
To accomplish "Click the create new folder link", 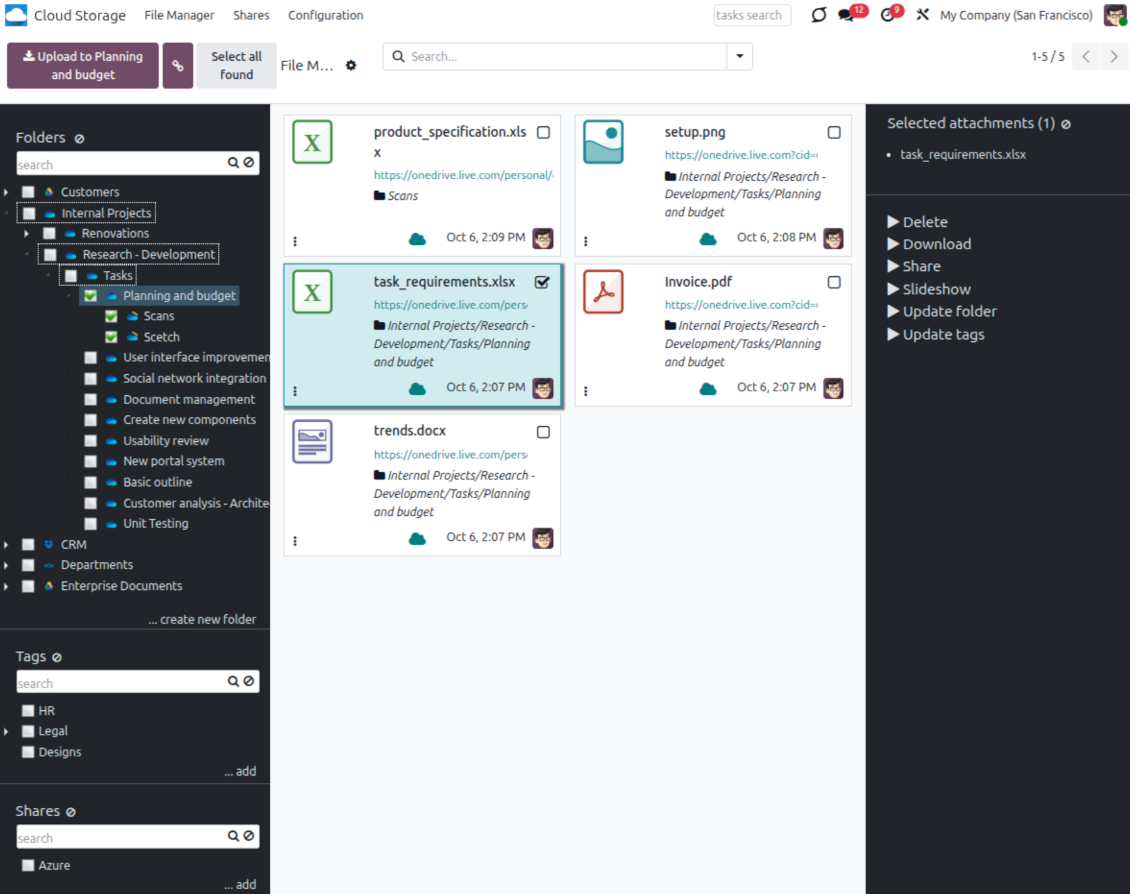I will (202, 620).
